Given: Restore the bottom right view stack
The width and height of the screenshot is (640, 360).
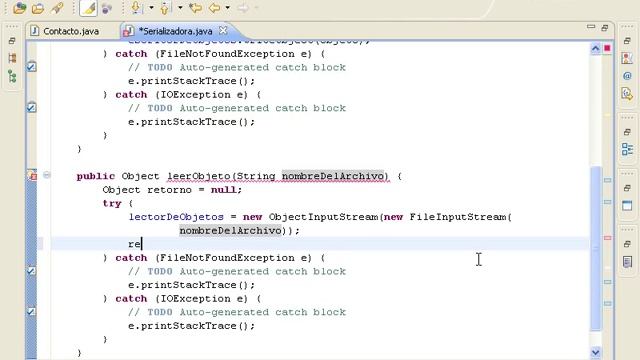Looking at the screenshot, I should click(x=627, y=244).
